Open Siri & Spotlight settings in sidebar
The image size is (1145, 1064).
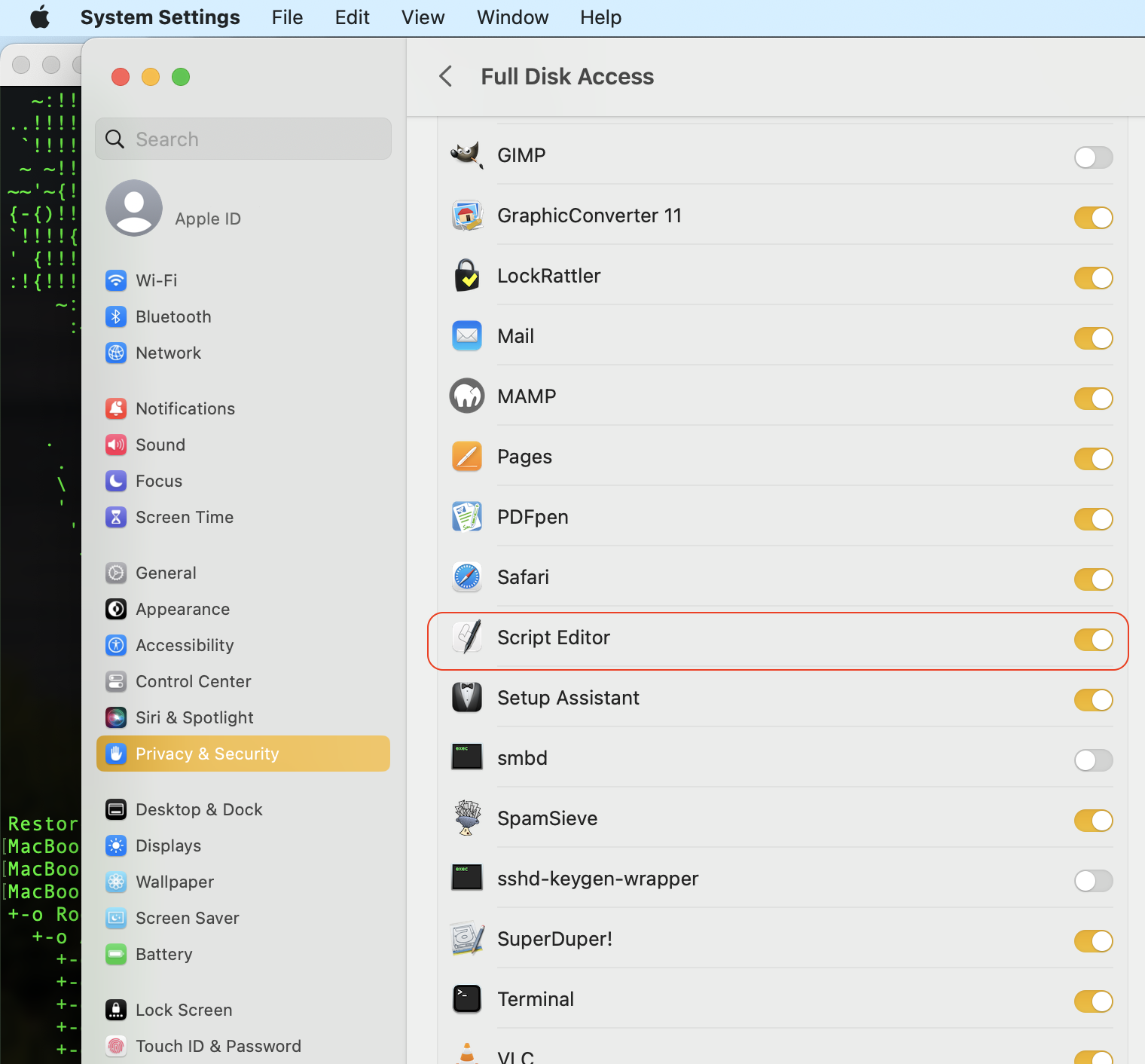tap(243, 717)
